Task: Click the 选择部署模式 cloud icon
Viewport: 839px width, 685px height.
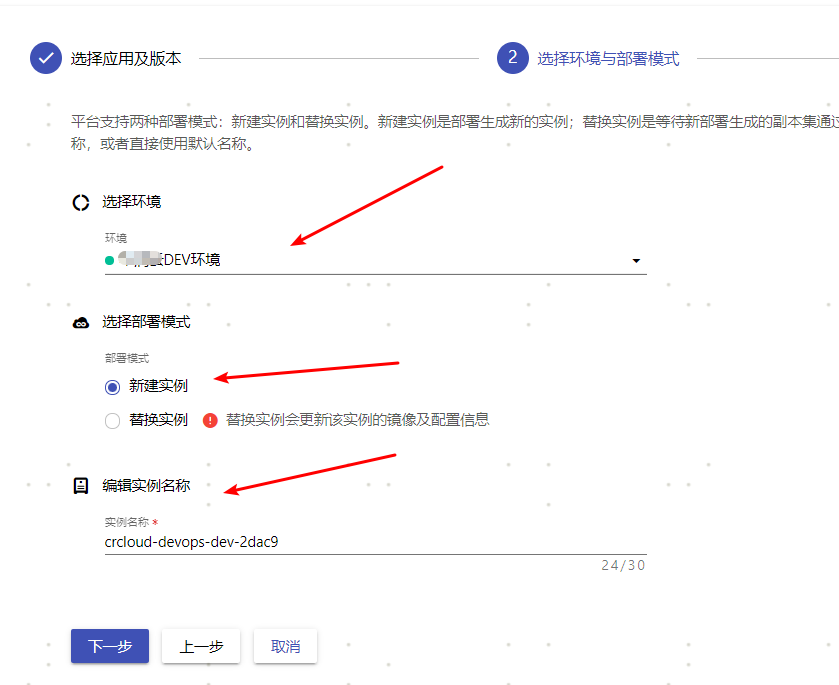Action: tap(81, 323)
